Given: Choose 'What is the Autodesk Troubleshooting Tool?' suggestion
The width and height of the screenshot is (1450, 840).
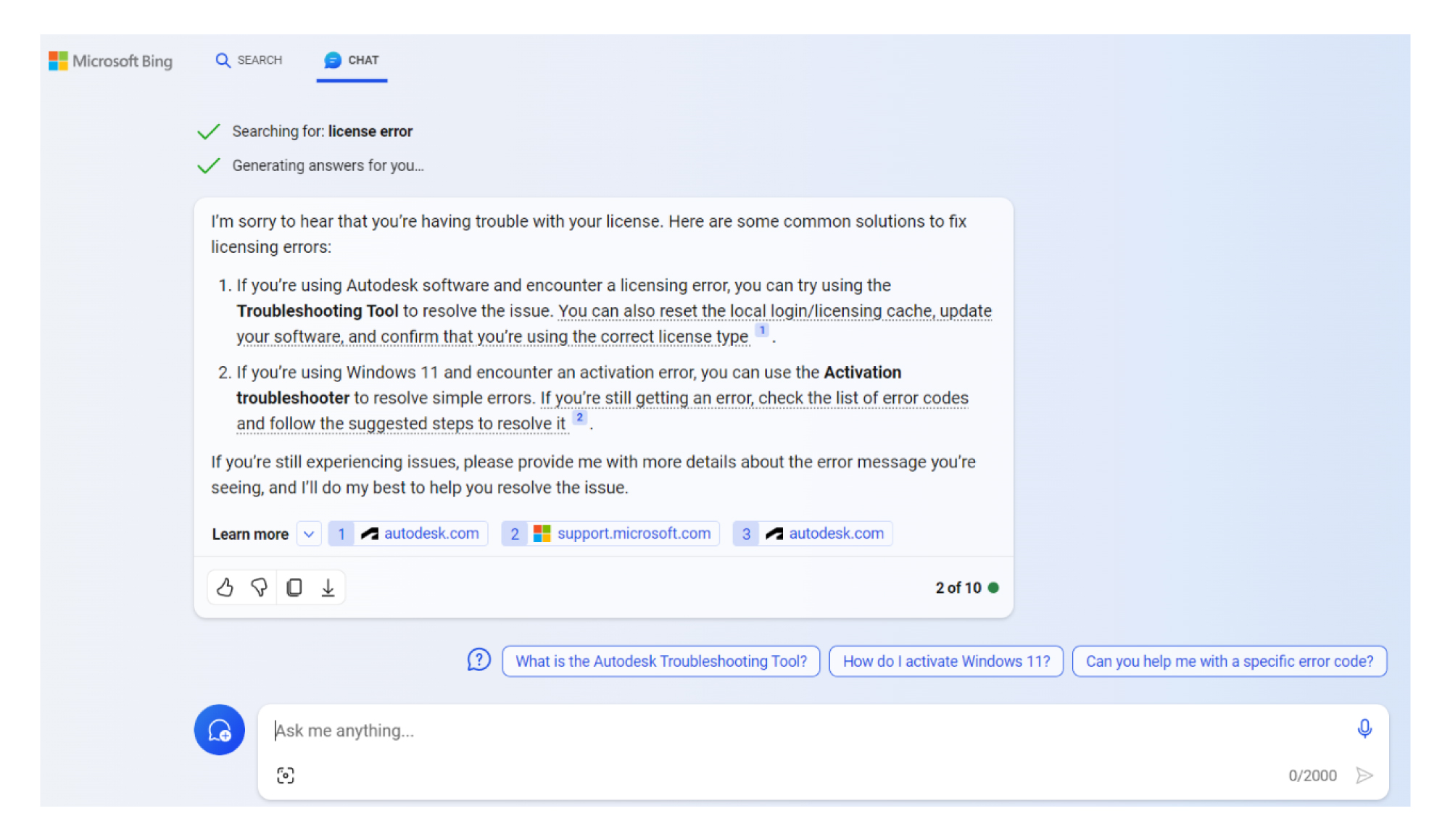Looking at the screenshot, I should 661,661.
